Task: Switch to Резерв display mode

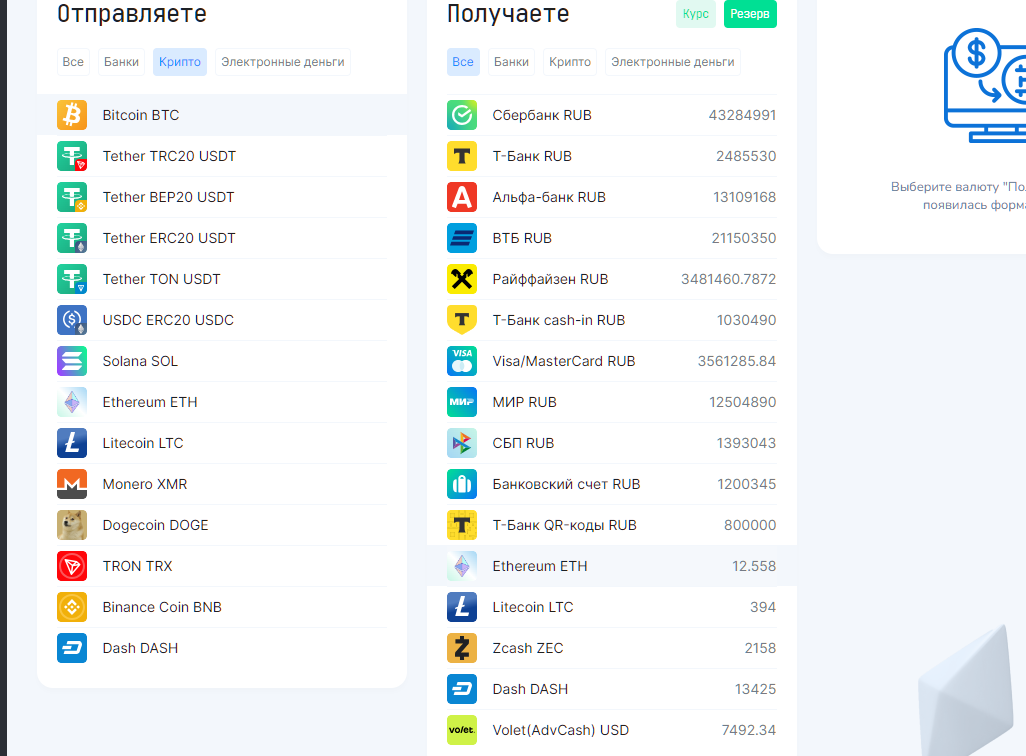Action: click(x=750, y=14)
